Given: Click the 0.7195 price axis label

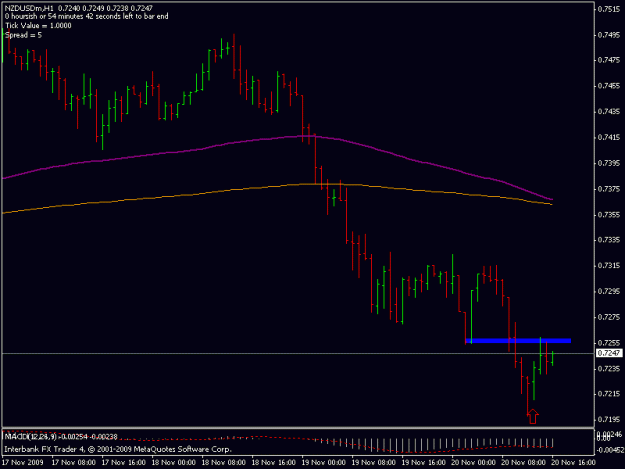Looking at the screenshot, I should 609,419.
